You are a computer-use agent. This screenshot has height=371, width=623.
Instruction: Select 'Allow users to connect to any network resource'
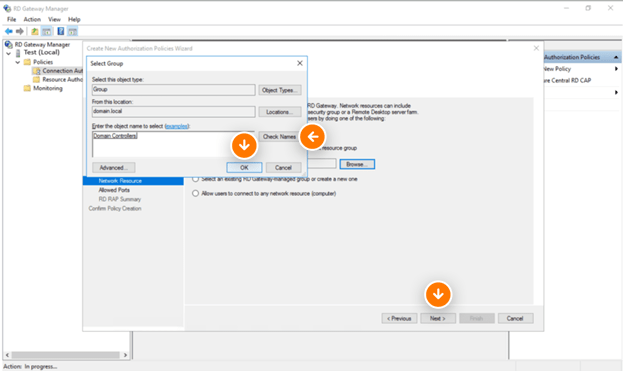(x=195, y=193)
